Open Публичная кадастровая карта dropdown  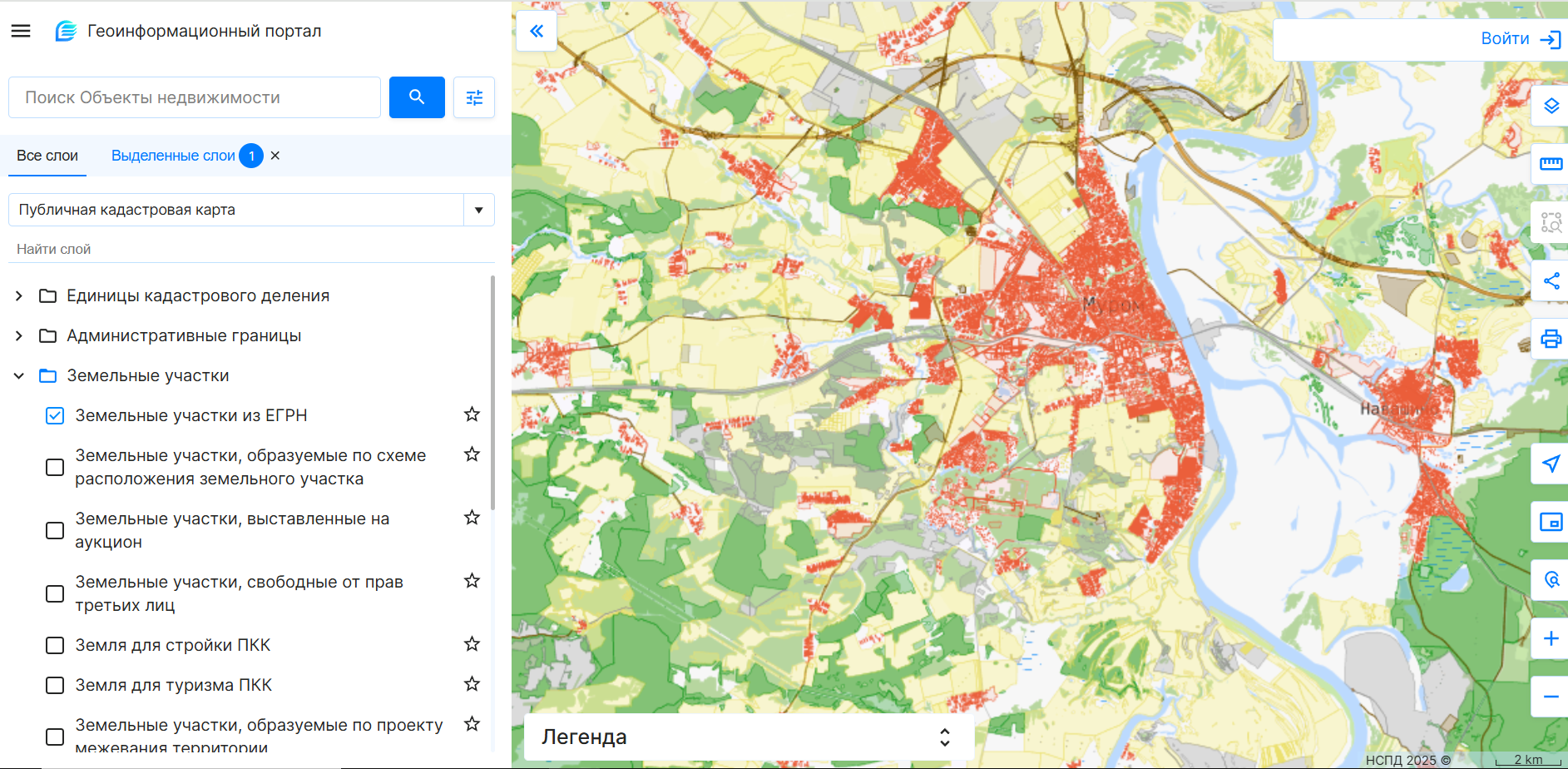[478, 210]
